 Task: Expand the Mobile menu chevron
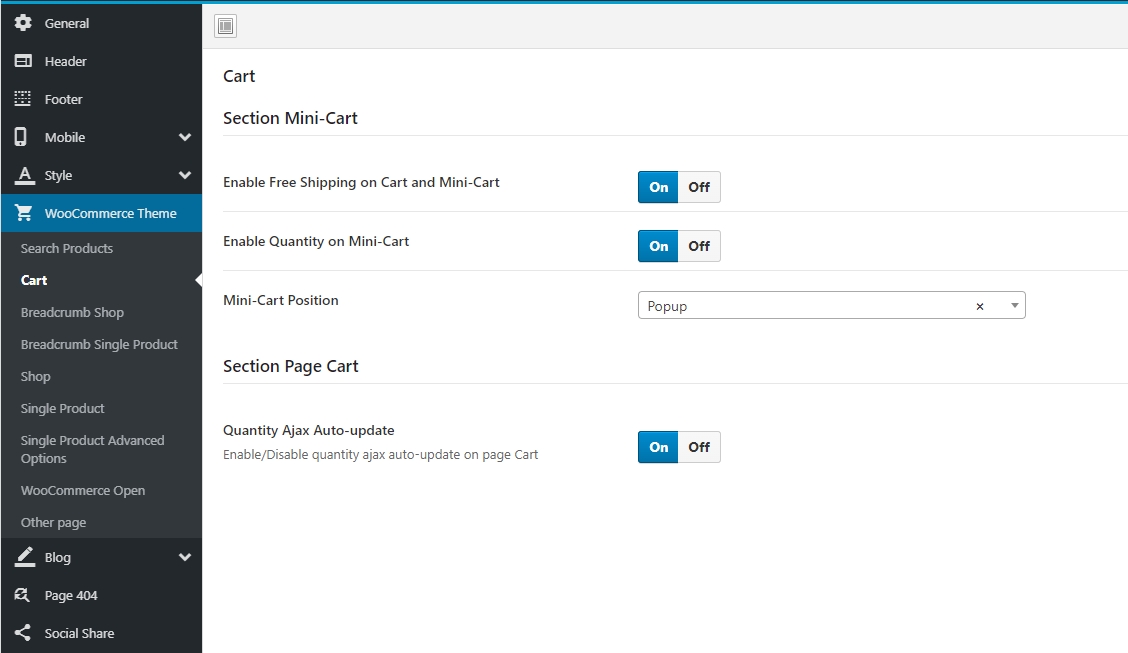(x=185, y=137)
